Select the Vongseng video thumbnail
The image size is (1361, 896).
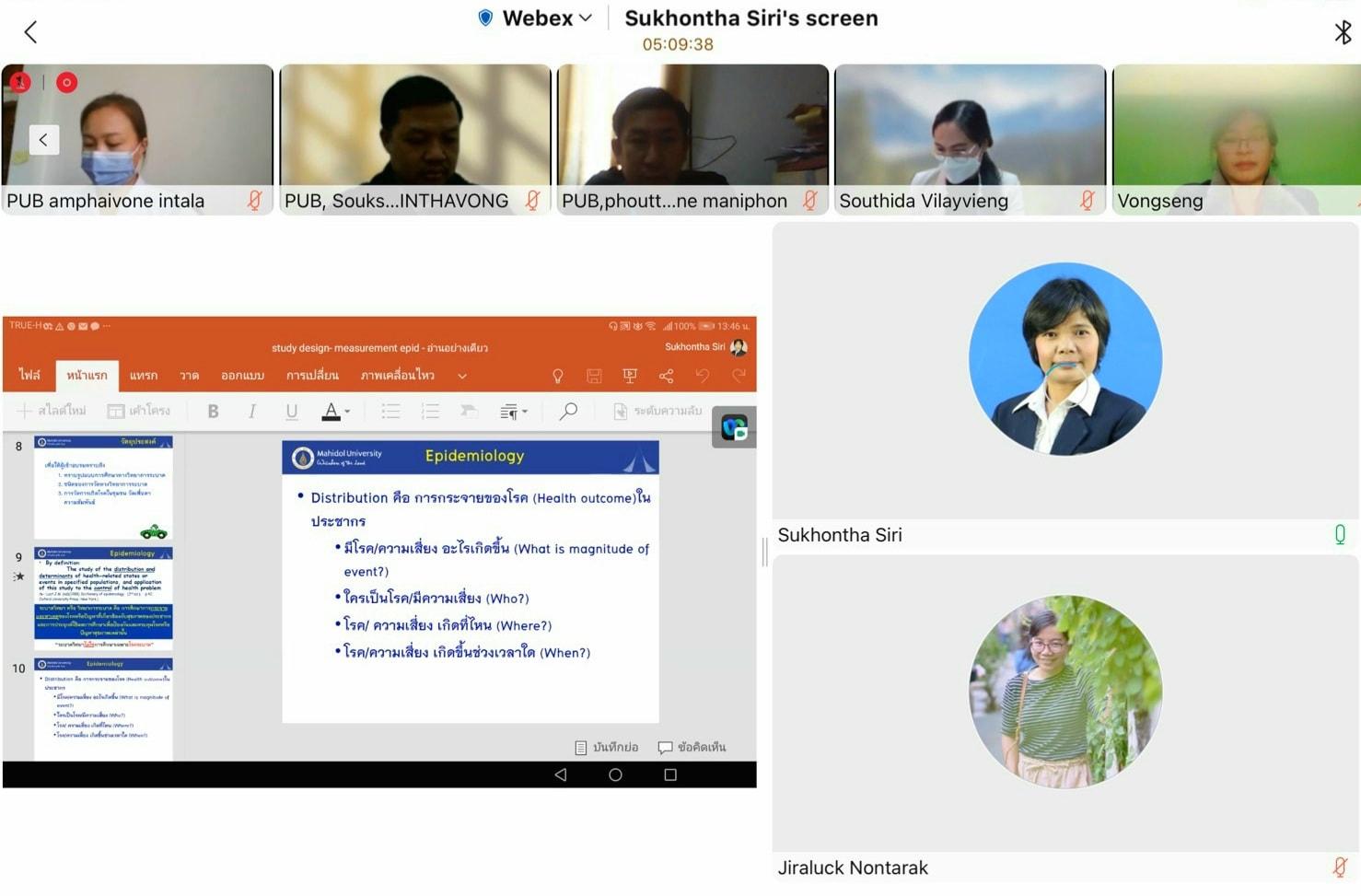click(1236, 139)
